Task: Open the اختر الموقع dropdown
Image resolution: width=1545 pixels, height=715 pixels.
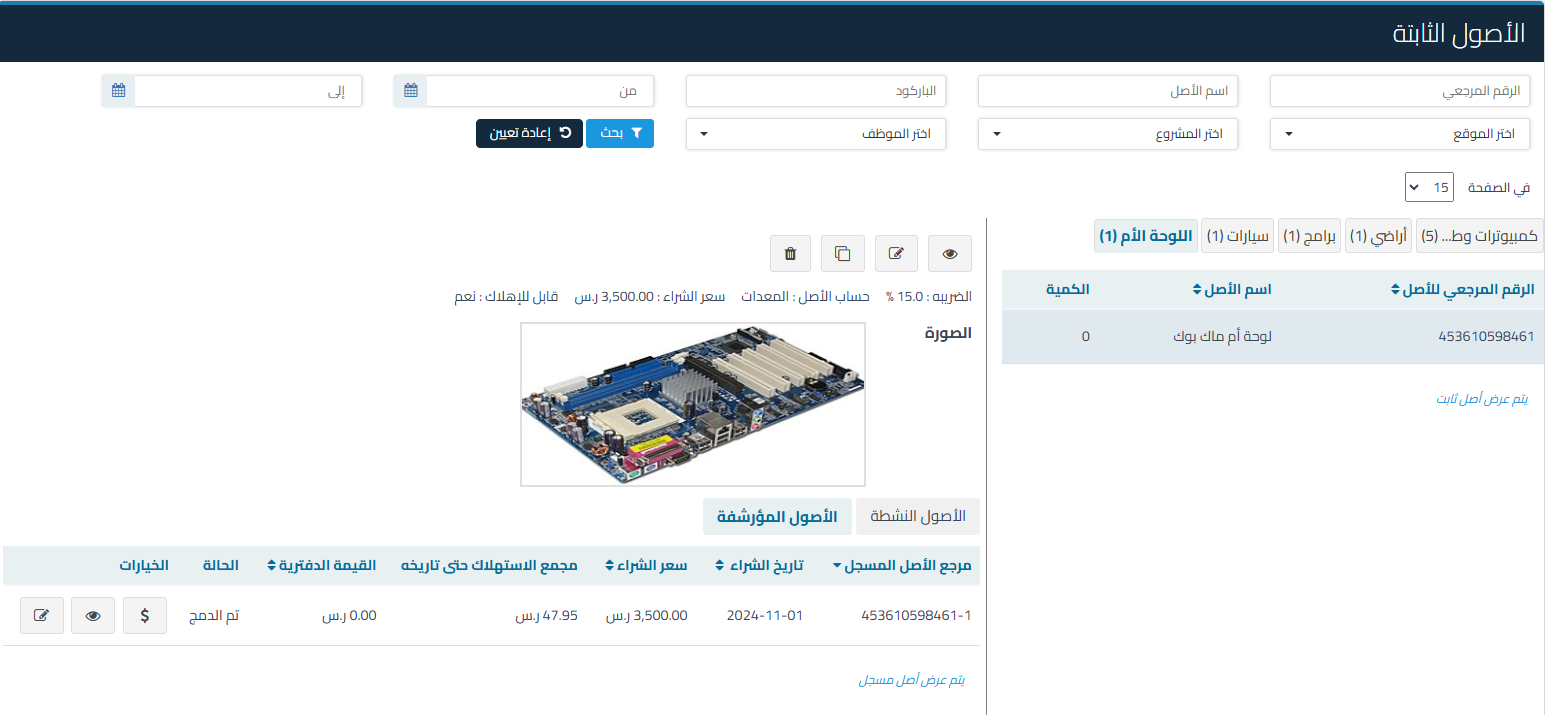Action: pyautogui.click(x=1400, y=134)
